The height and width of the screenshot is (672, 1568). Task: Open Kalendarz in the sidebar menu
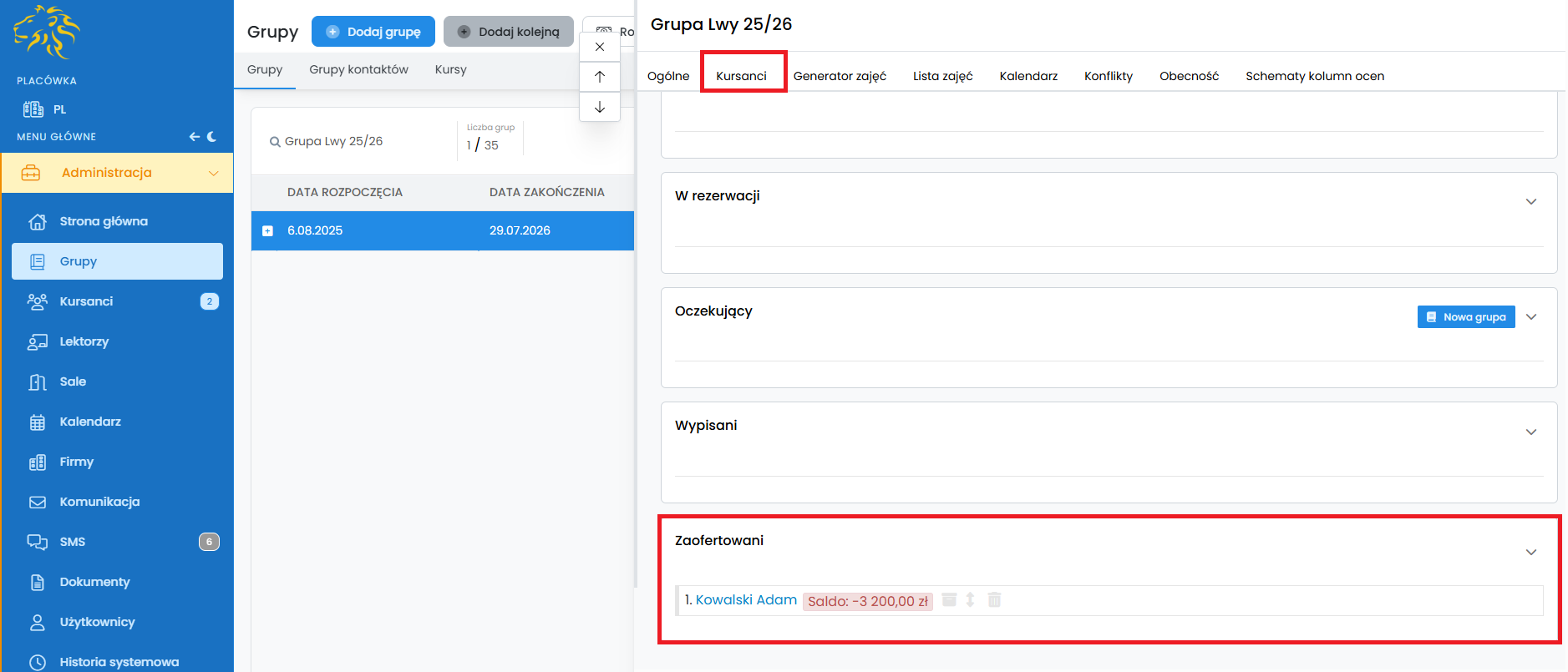90,422
